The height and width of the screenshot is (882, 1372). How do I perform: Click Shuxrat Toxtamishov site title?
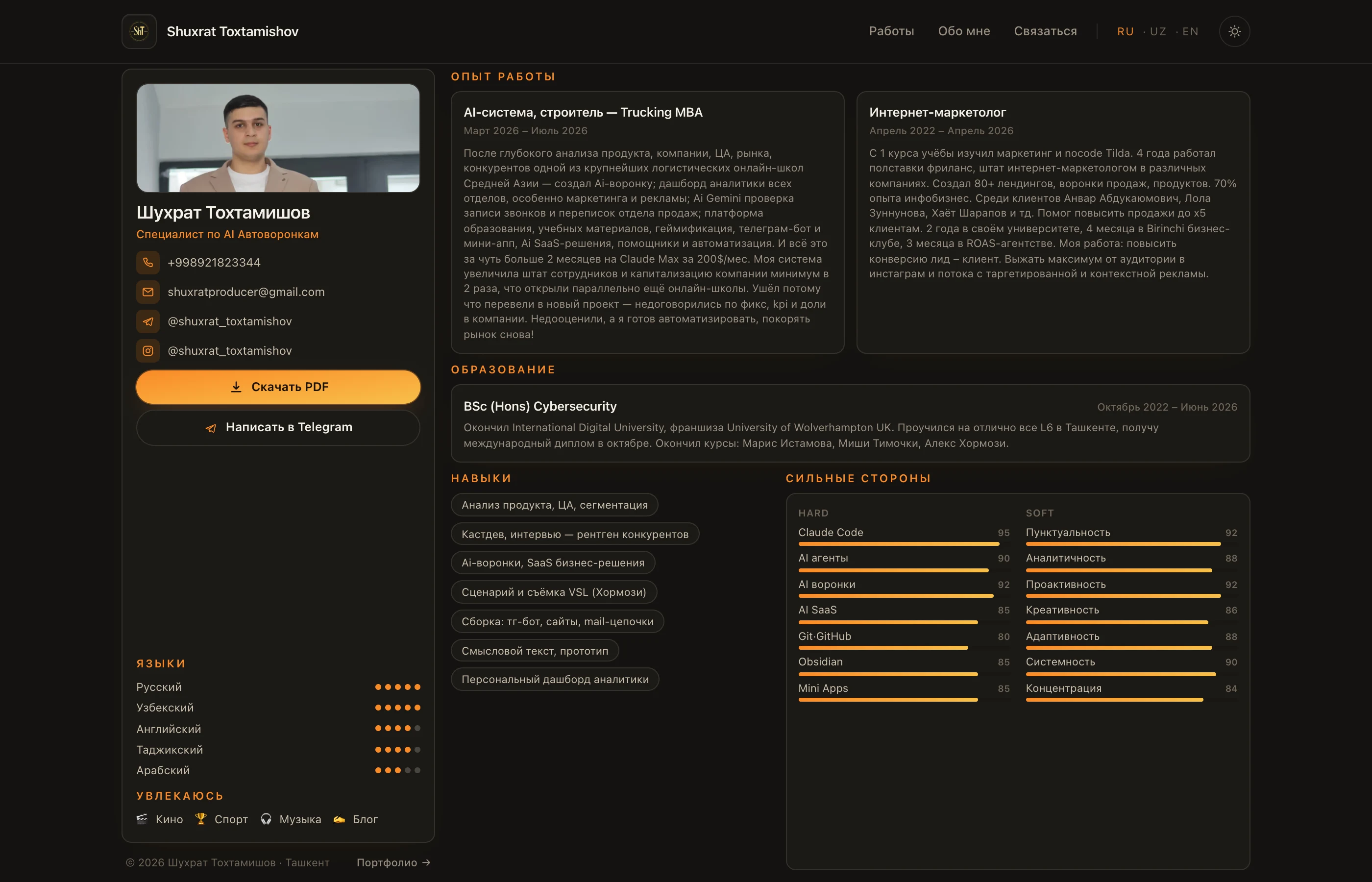[x=232, y=31]
